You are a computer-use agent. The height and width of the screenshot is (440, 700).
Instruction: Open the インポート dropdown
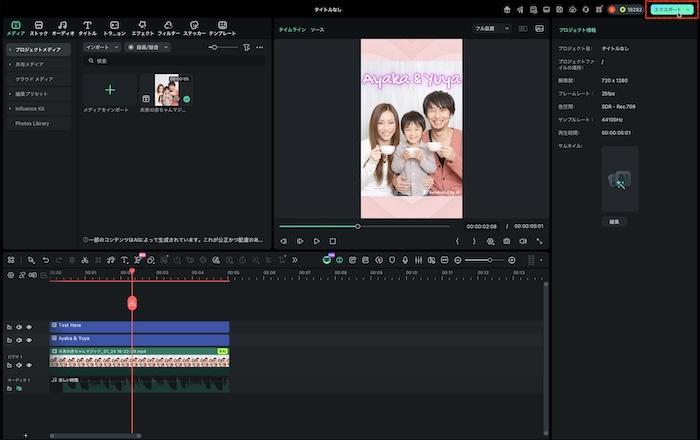click(x=102, y=47)
